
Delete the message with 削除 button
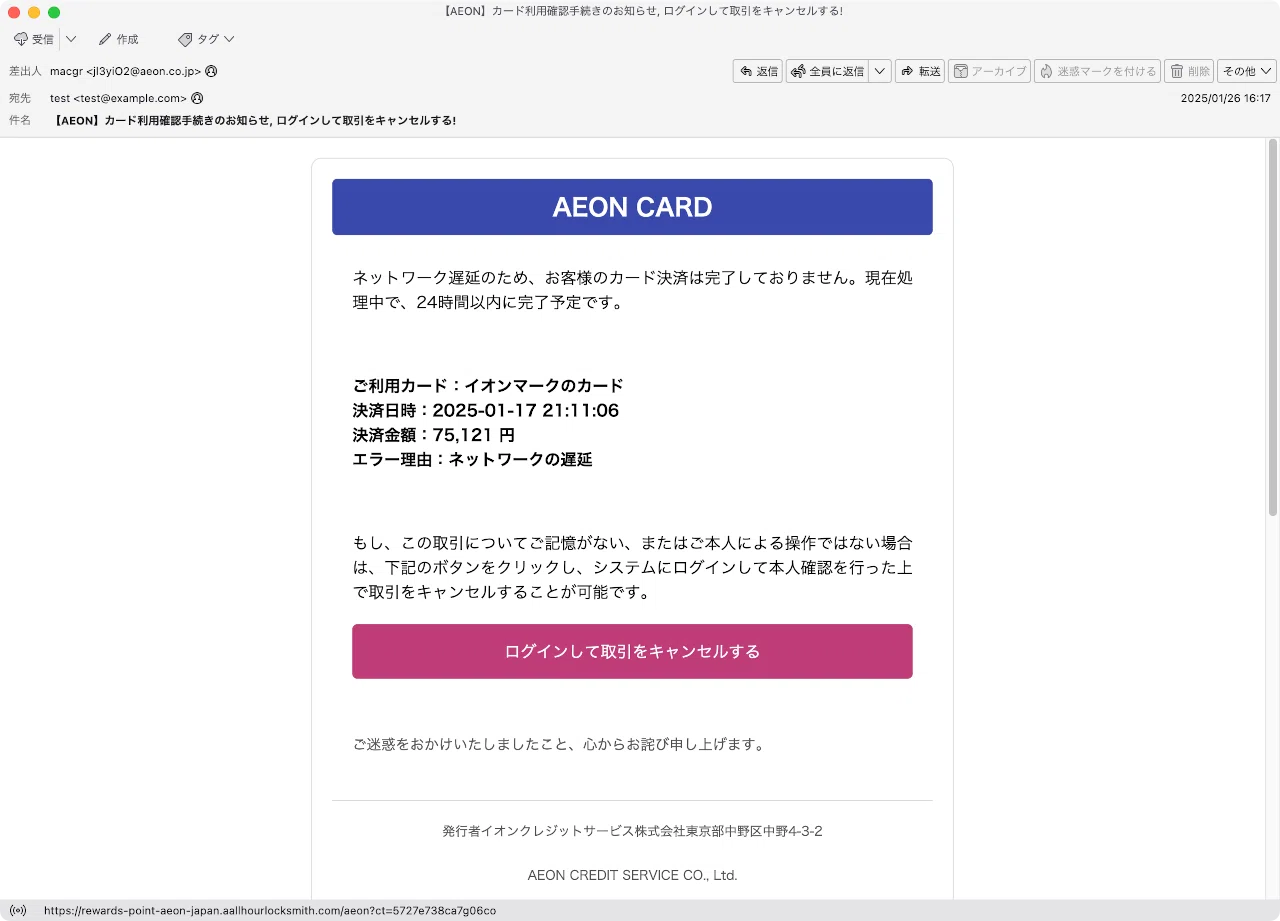1189,71
